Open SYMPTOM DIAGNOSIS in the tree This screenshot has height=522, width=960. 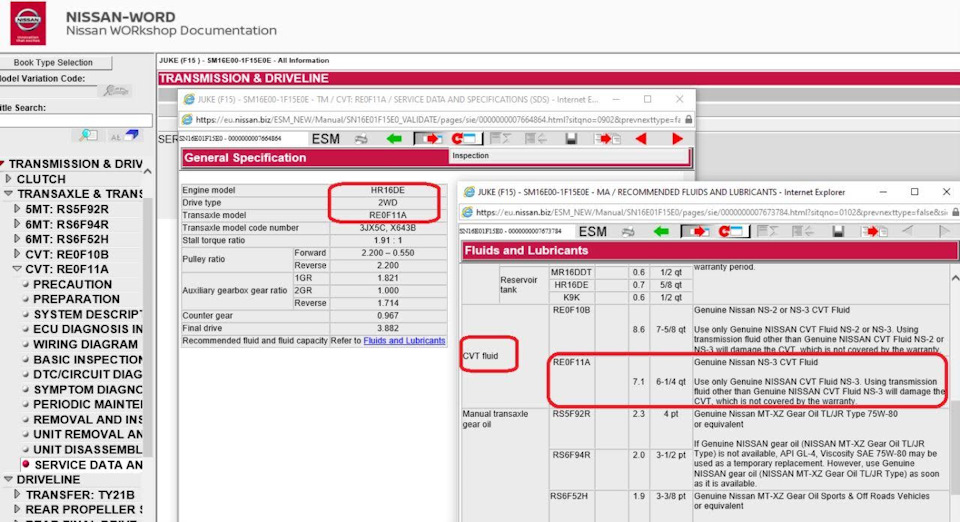coord(88,390)
